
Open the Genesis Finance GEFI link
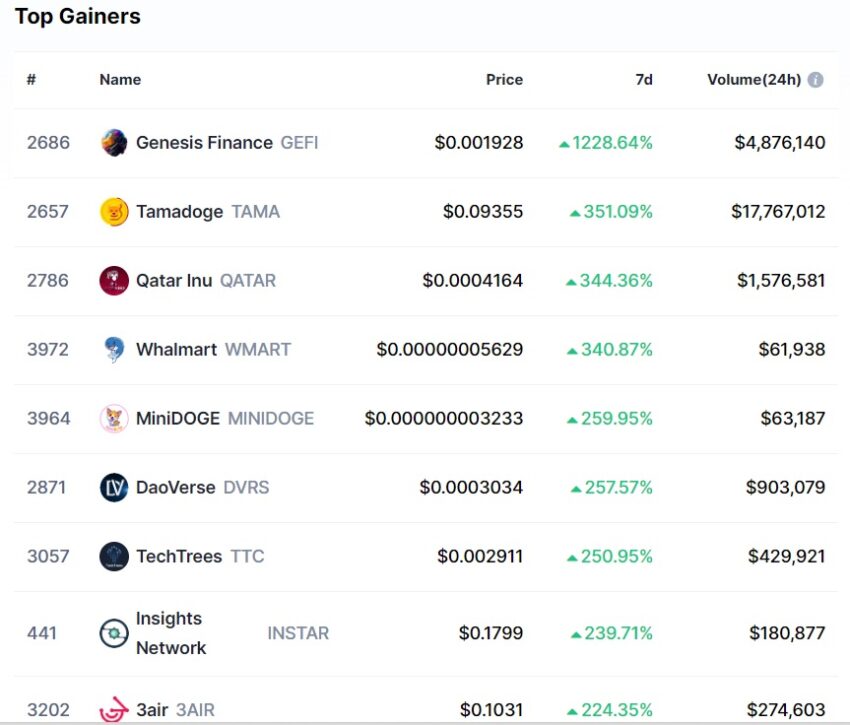tap(227, 143)
